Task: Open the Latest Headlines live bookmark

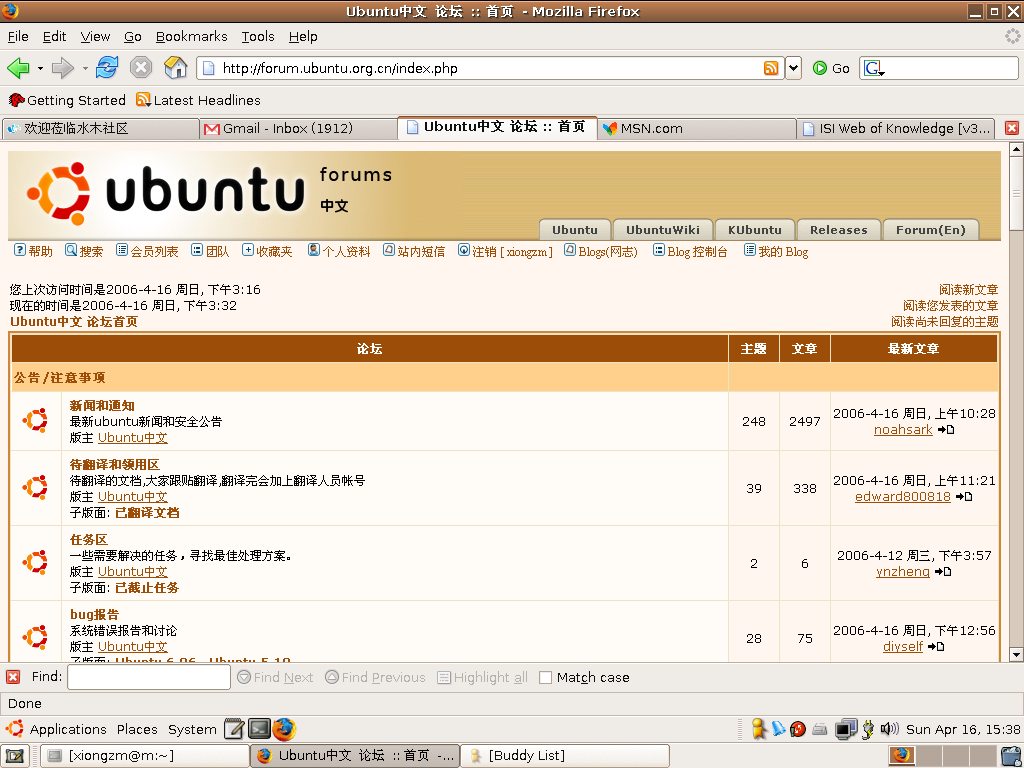Action: pyautogui.click(x=199, y=100)
